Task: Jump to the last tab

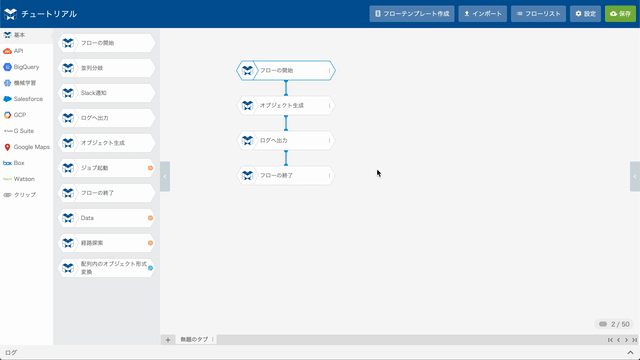Action: click(634, 340)
